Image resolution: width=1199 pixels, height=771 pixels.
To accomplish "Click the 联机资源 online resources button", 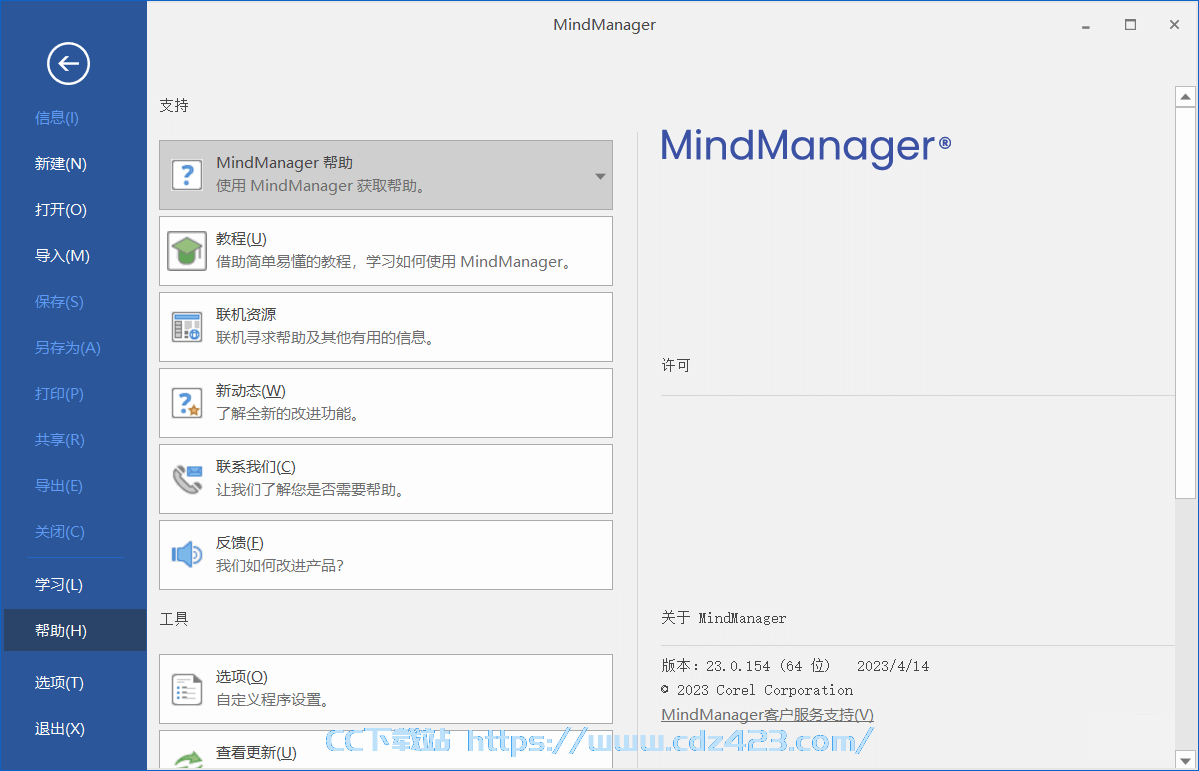I will [x=386, y=327].
